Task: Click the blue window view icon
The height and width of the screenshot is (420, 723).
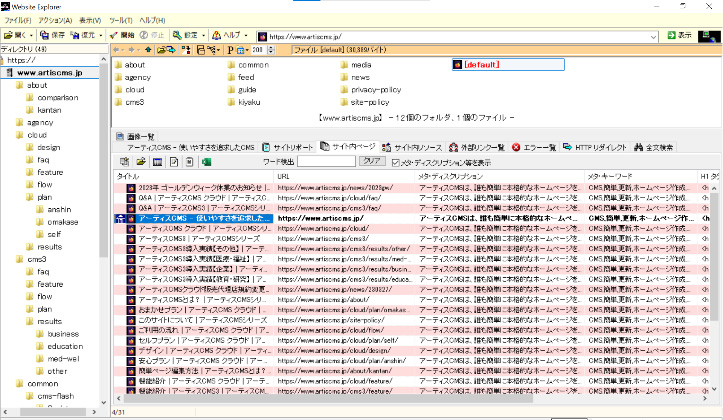Action: tap(240, 50)
